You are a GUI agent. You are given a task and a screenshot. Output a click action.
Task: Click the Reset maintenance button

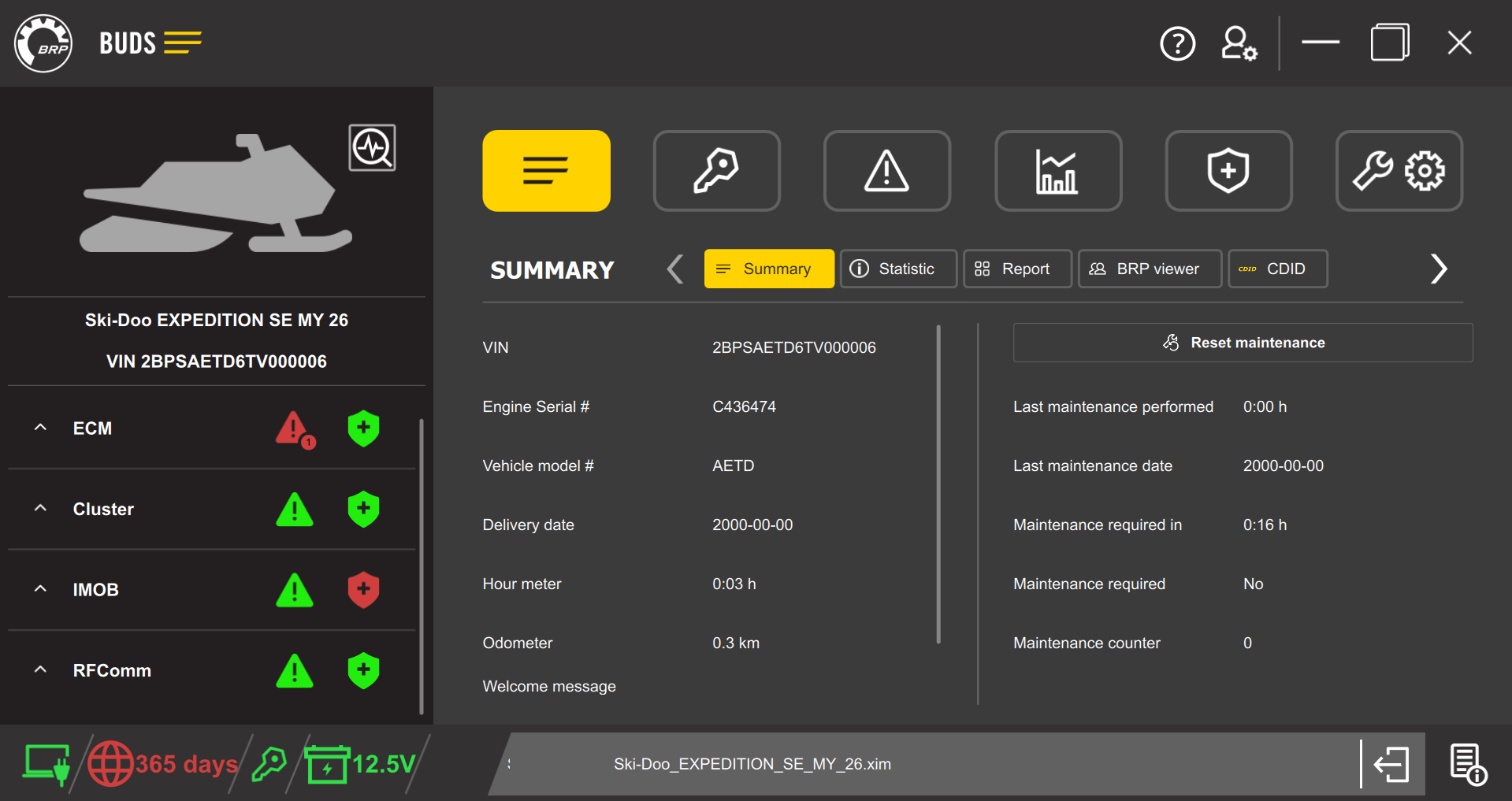click(x=1243, y=342)
